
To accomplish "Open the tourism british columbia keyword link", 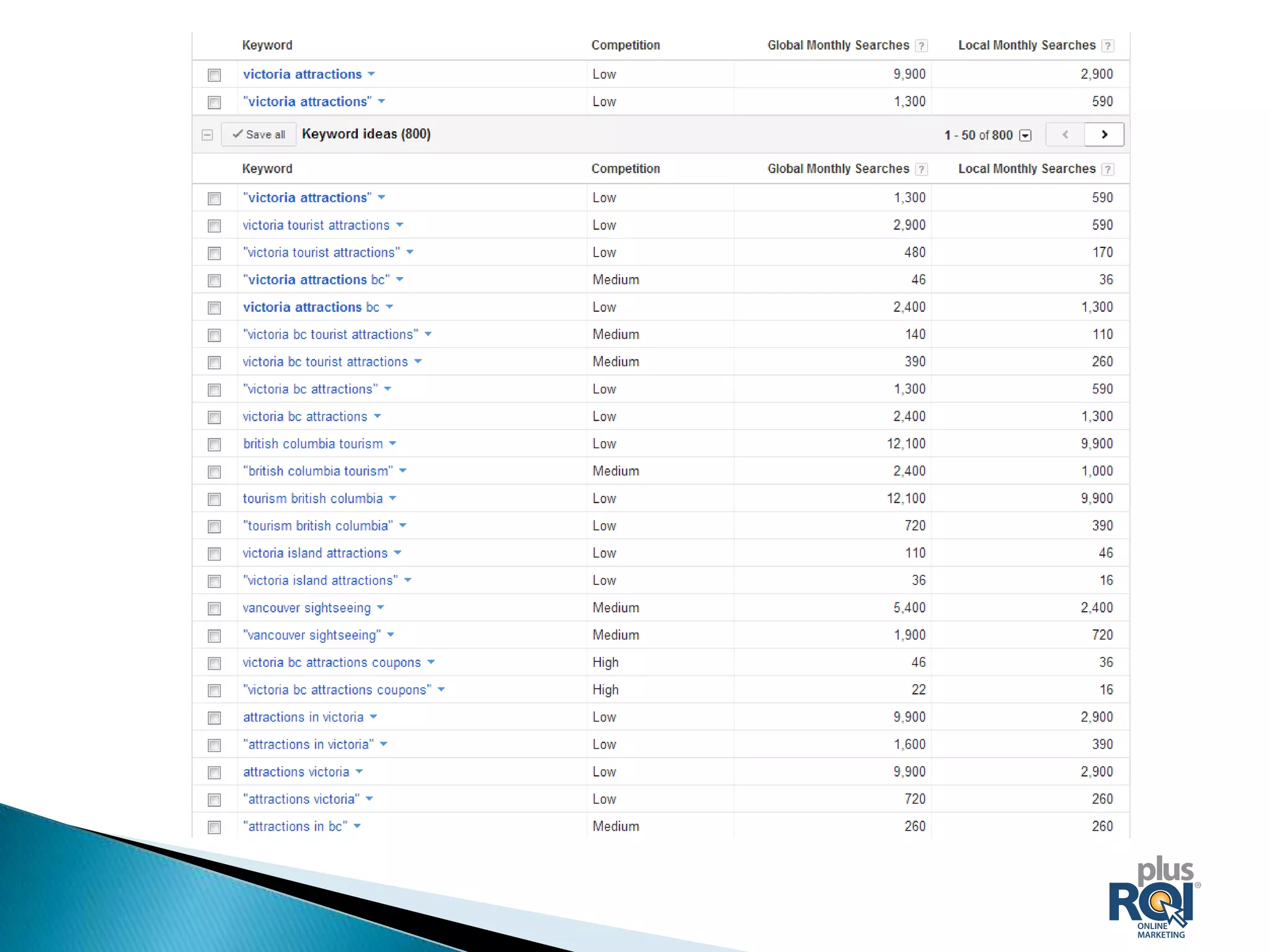I will 313,498.
